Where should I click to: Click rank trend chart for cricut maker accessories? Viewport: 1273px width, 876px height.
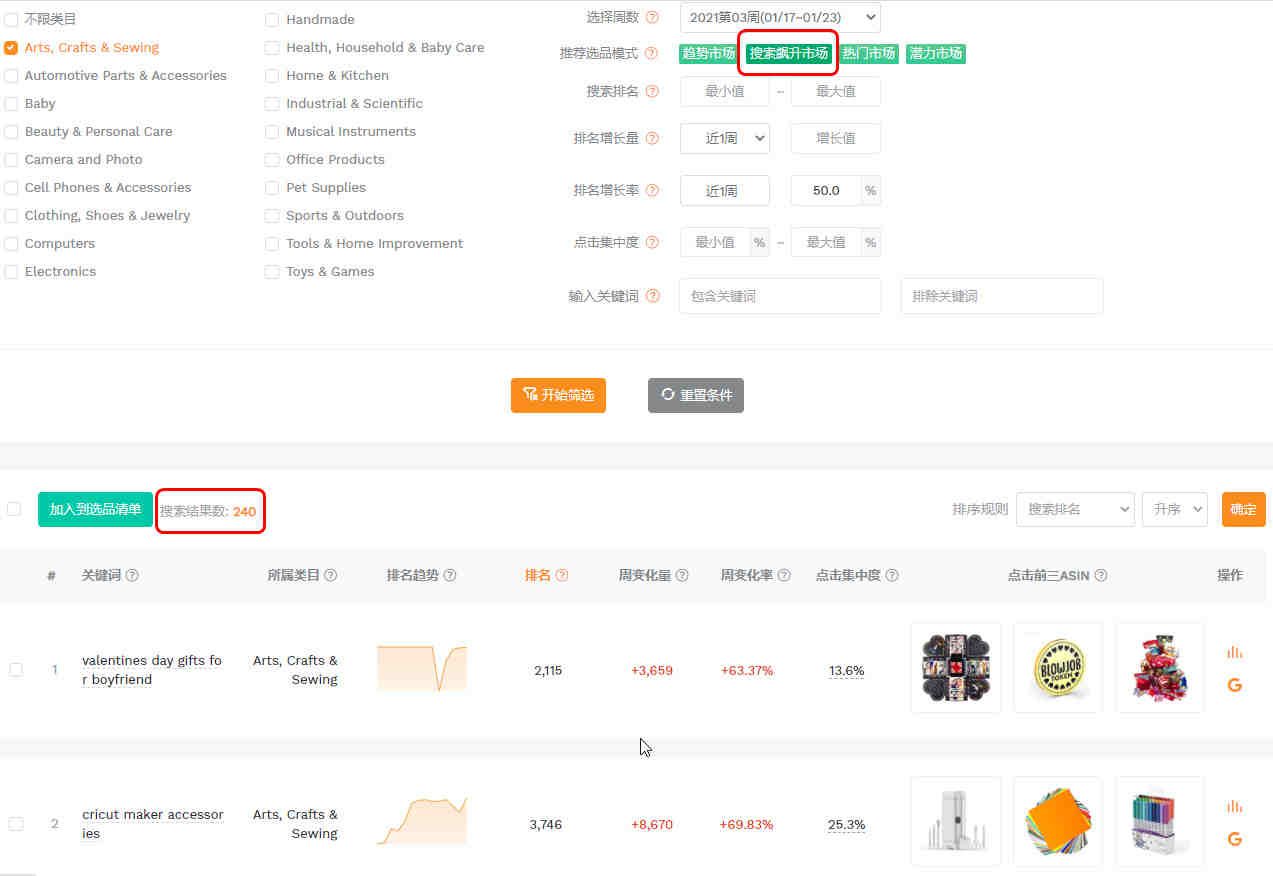click(x=421, y=821)
